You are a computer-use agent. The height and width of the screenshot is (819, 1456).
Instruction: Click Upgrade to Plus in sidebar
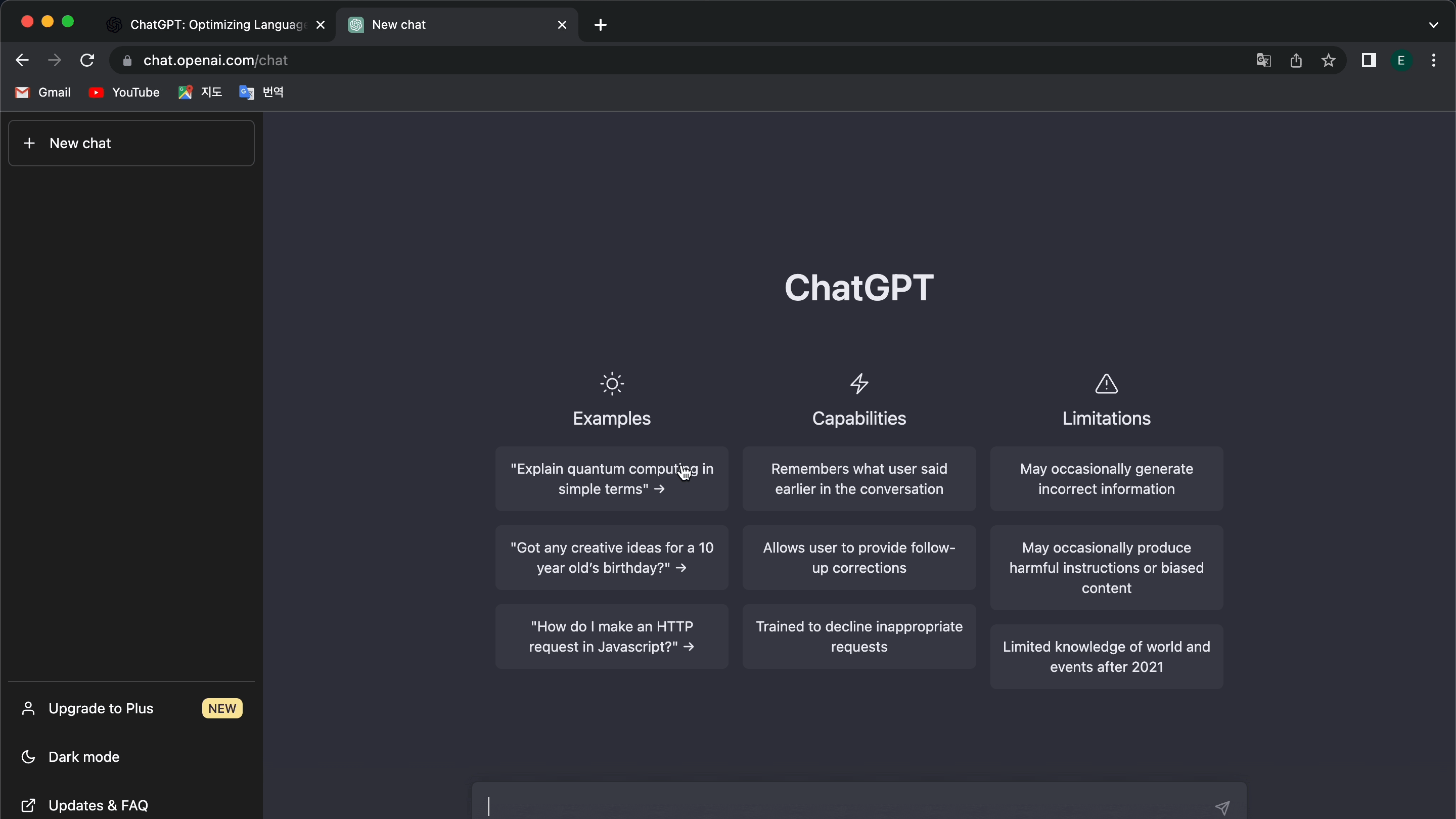pyautogui.click(x=131, y=708)
